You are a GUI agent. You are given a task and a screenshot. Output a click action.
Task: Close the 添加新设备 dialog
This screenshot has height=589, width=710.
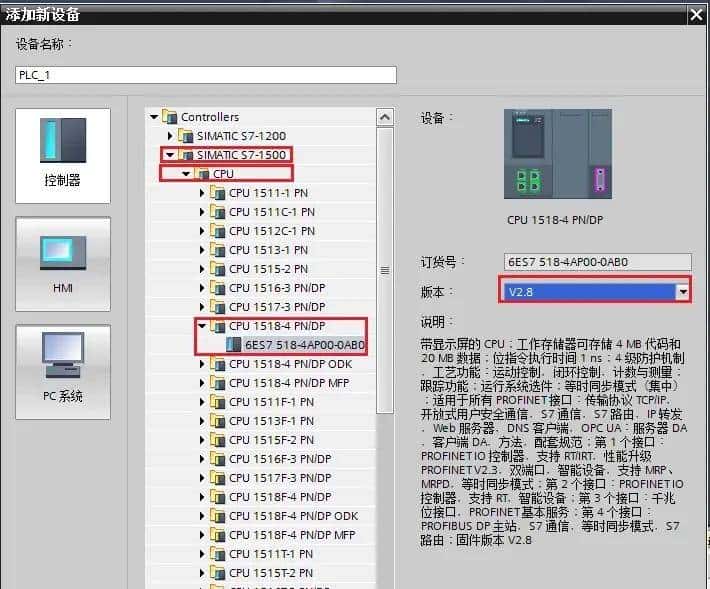pyautogui.click(x=696, y=15)
